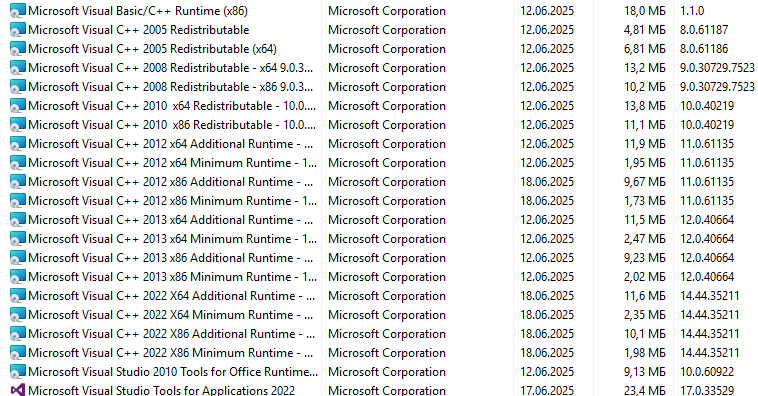Click the size value "2,47 МБ"

pos(644,239)
